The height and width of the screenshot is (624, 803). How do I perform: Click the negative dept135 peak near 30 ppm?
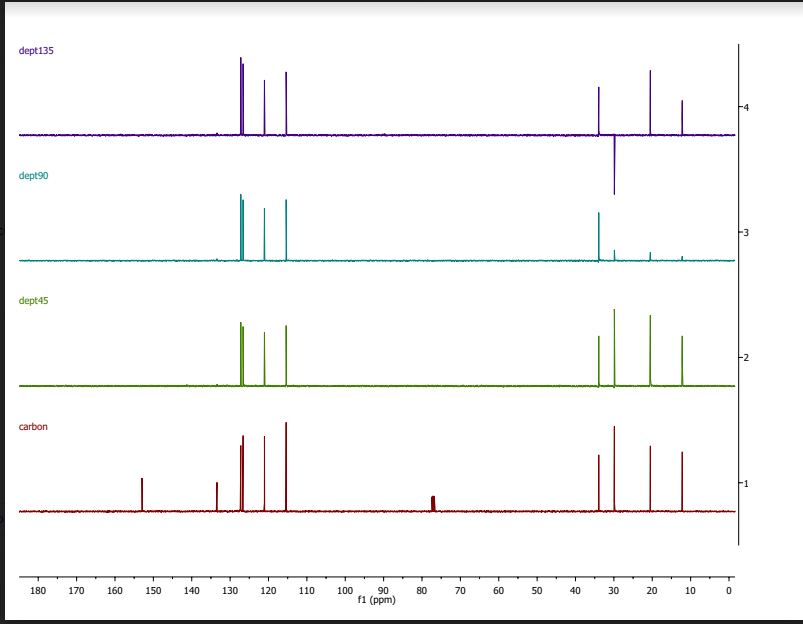point(615,165)
